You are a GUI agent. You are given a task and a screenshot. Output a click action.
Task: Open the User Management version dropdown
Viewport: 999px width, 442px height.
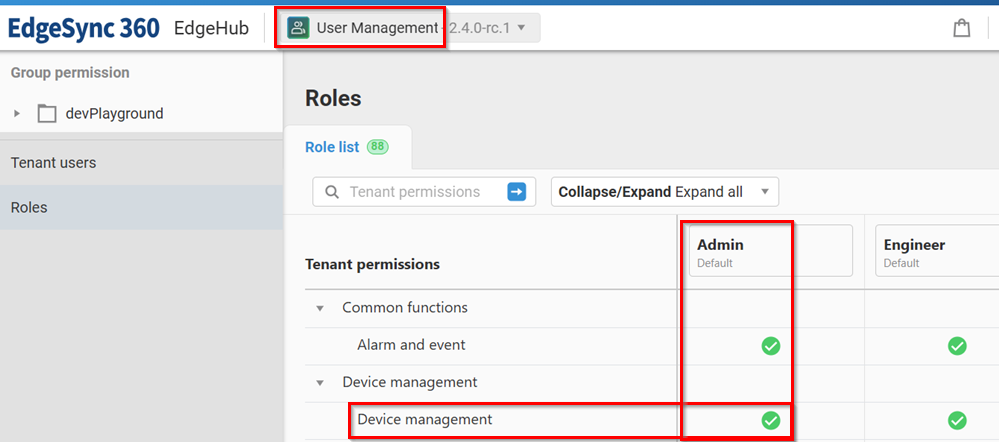pyautogui.click(x=521, y=28)
